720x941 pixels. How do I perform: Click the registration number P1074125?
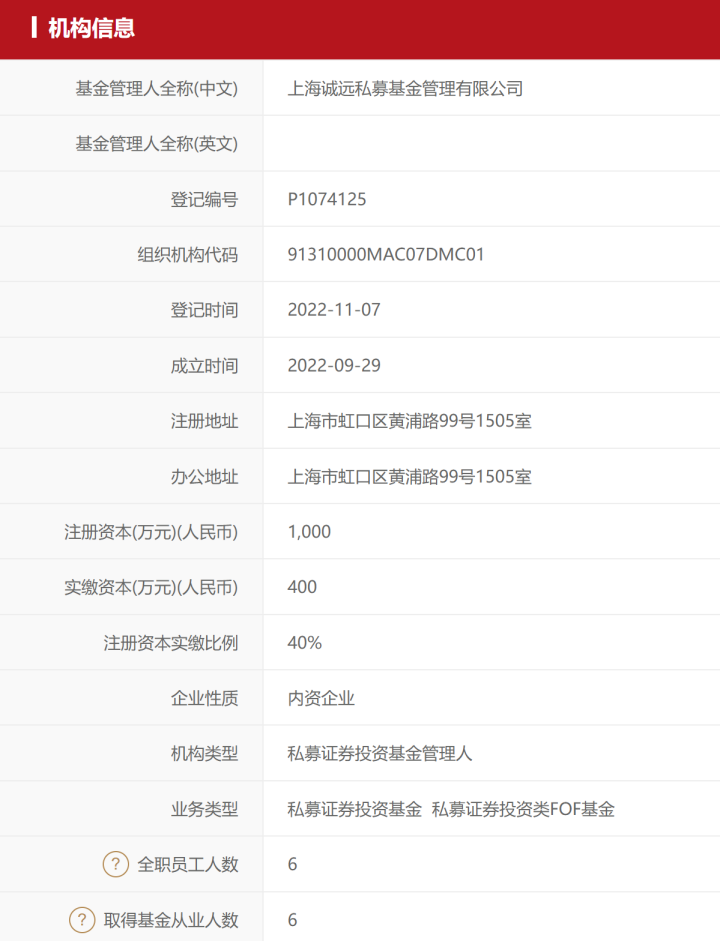pos(327,199)
